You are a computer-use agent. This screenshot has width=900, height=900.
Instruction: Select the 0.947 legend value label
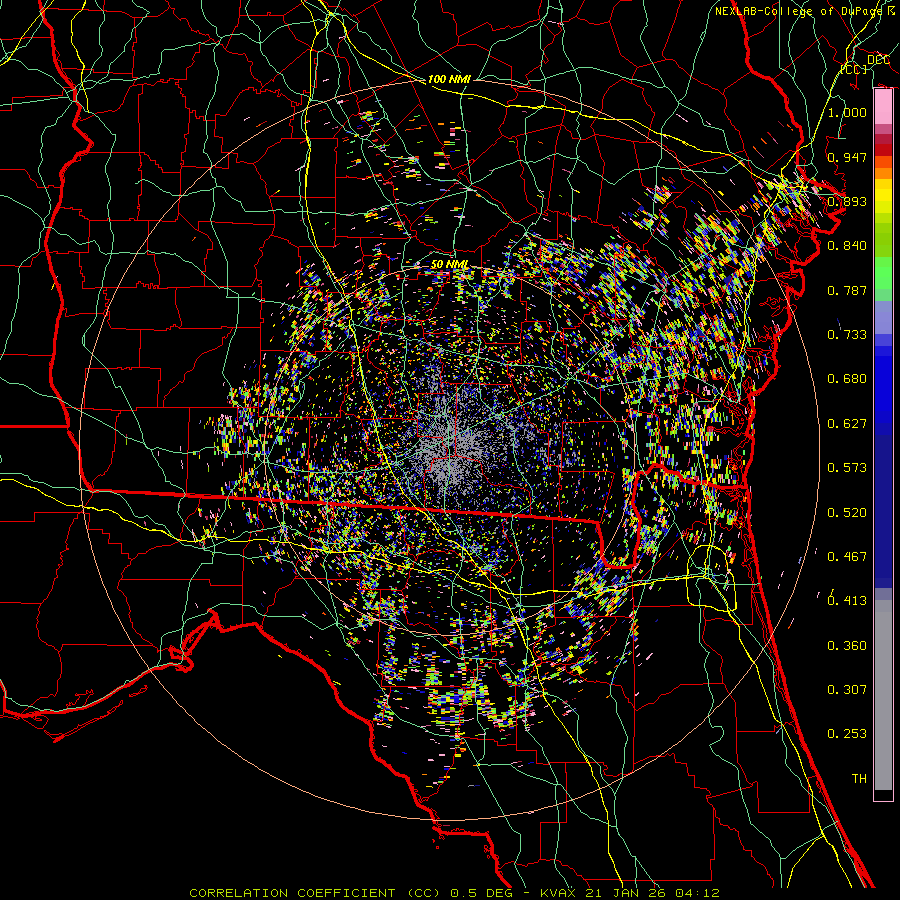[x=847, y=157]
